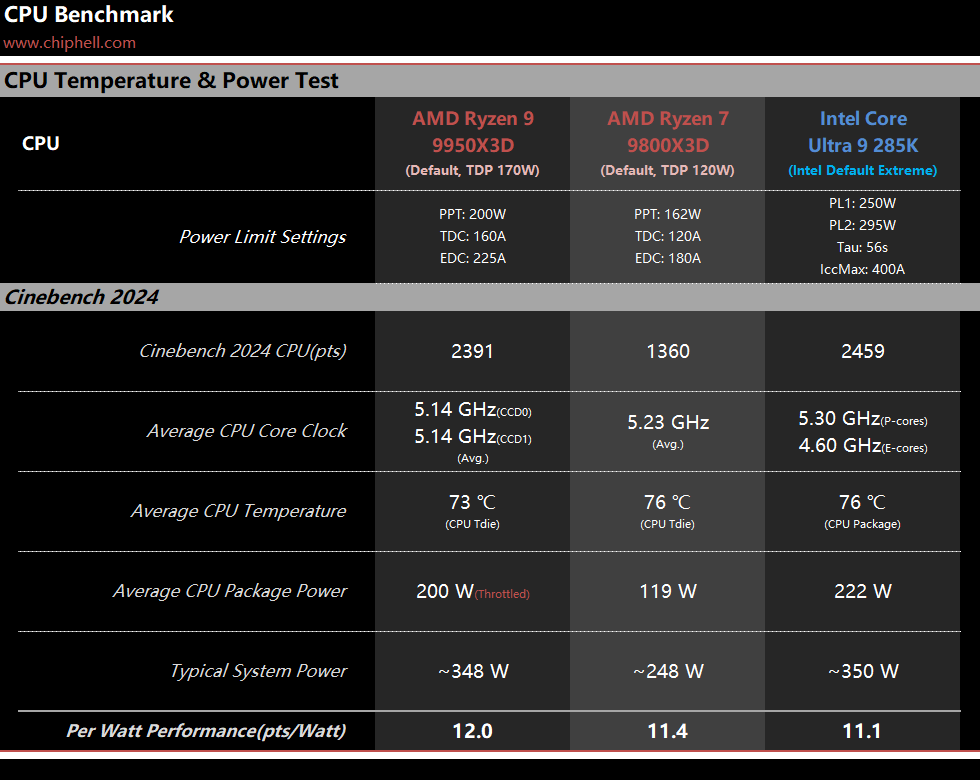980x780 pixels.
Task: Click the "Tau: 56s" value
Action: (862, 248)
